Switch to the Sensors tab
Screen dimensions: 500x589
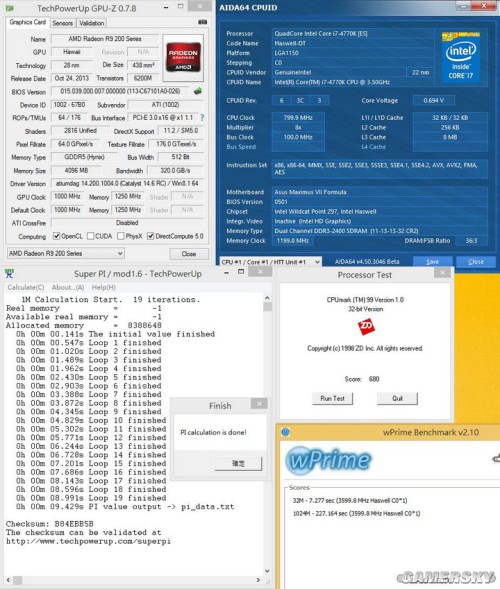pos(62,23)
